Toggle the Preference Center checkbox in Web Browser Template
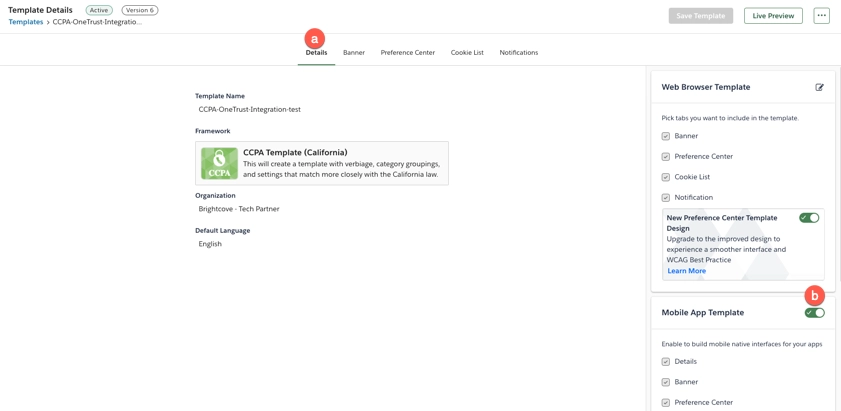 666,157
